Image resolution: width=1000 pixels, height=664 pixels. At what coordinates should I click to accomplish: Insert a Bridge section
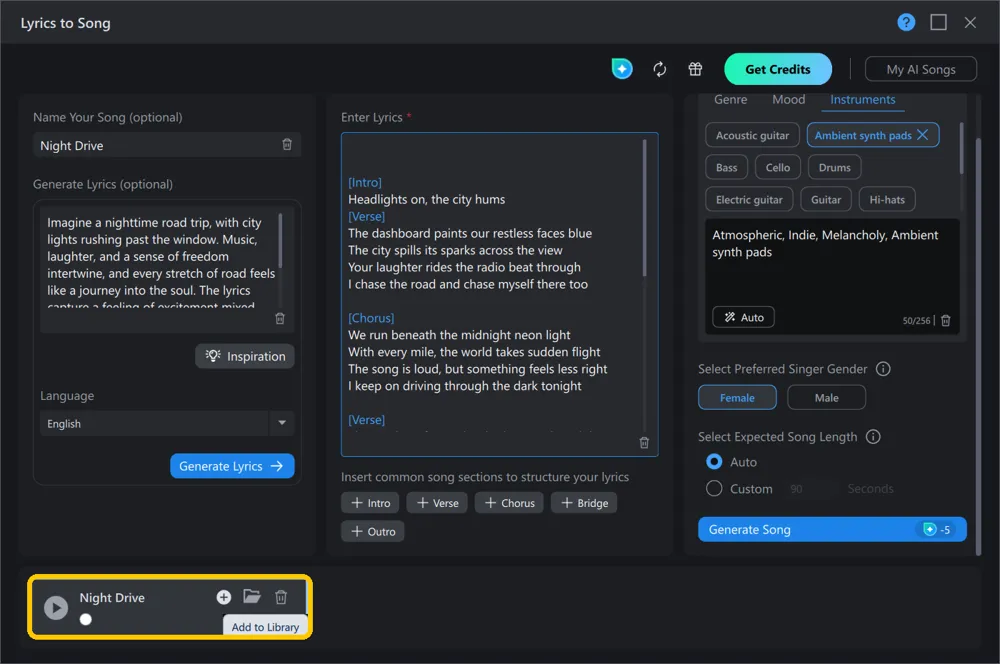tap(584, 503)
